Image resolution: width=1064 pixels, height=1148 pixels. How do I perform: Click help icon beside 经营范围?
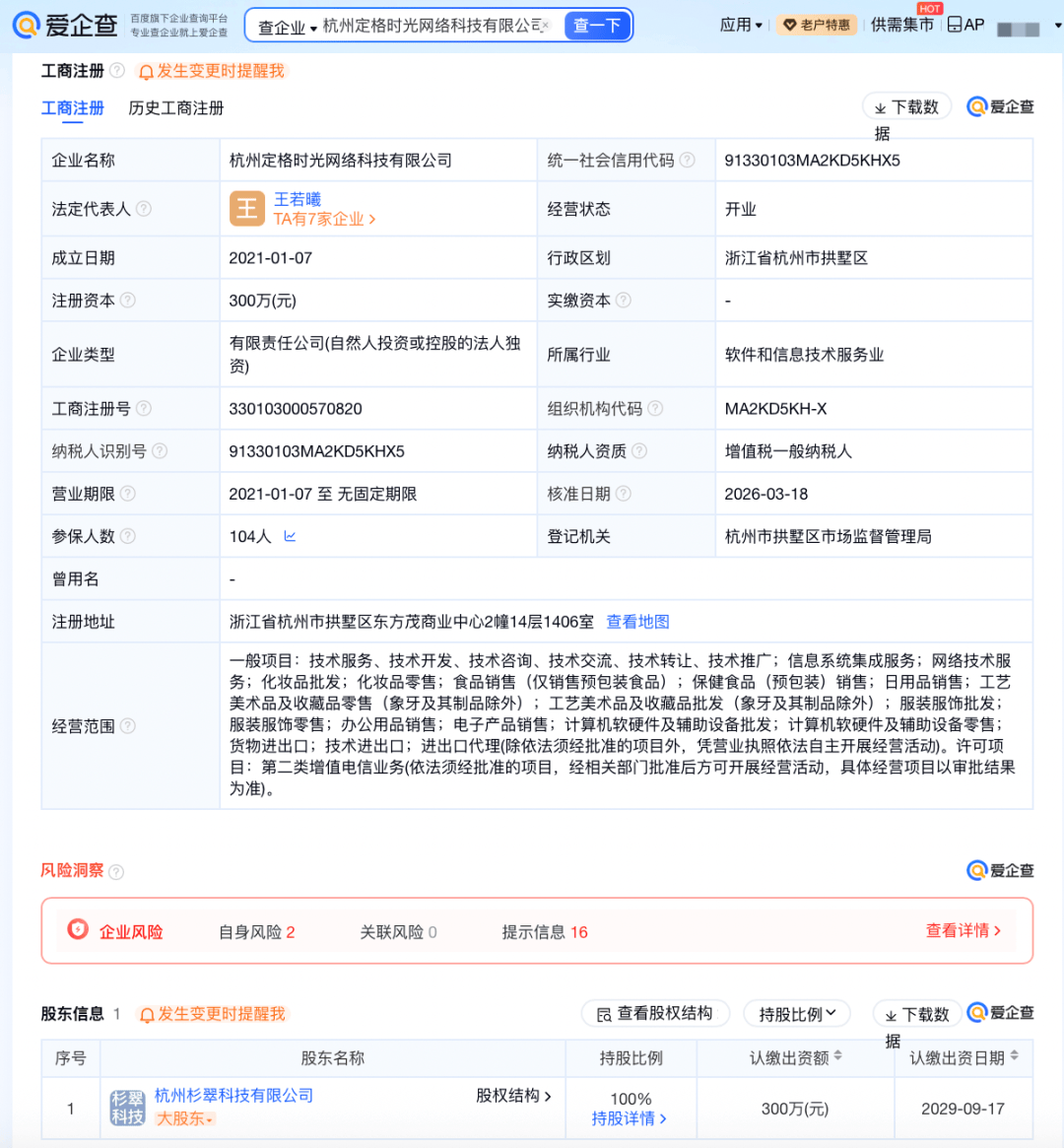pos(128,726)
